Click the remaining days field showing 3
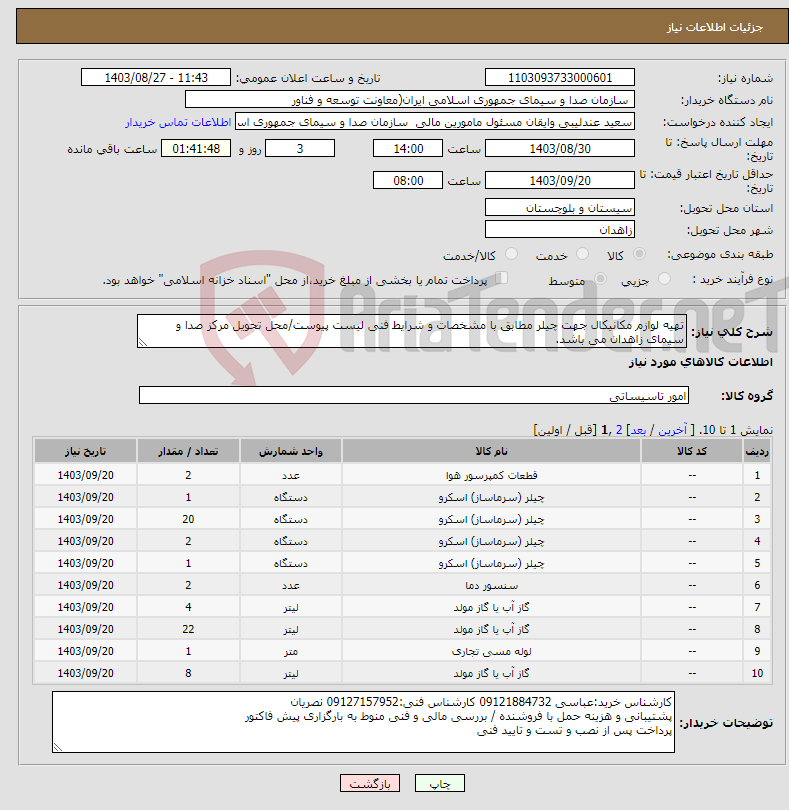Viewport: 789px width, 810px height. 300,148
